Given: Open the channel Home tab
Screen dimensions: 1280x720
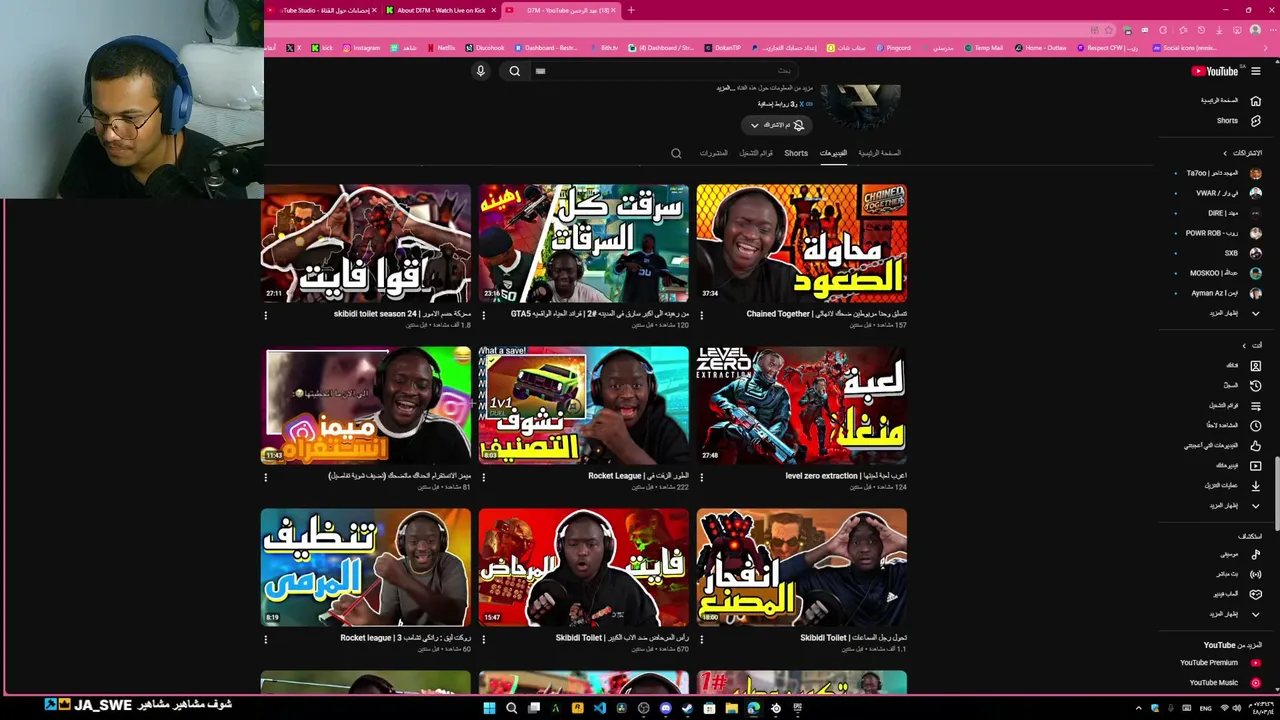Looking at the screenshot, I should click(x=879, y=153).
